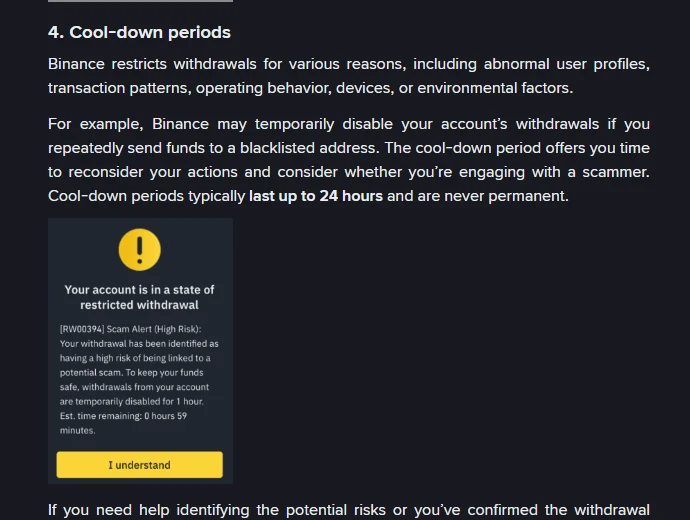Click the paragraph starting "For example, Binance"
The height and width of the screenshot is (520, 690).
pos(349,160)
